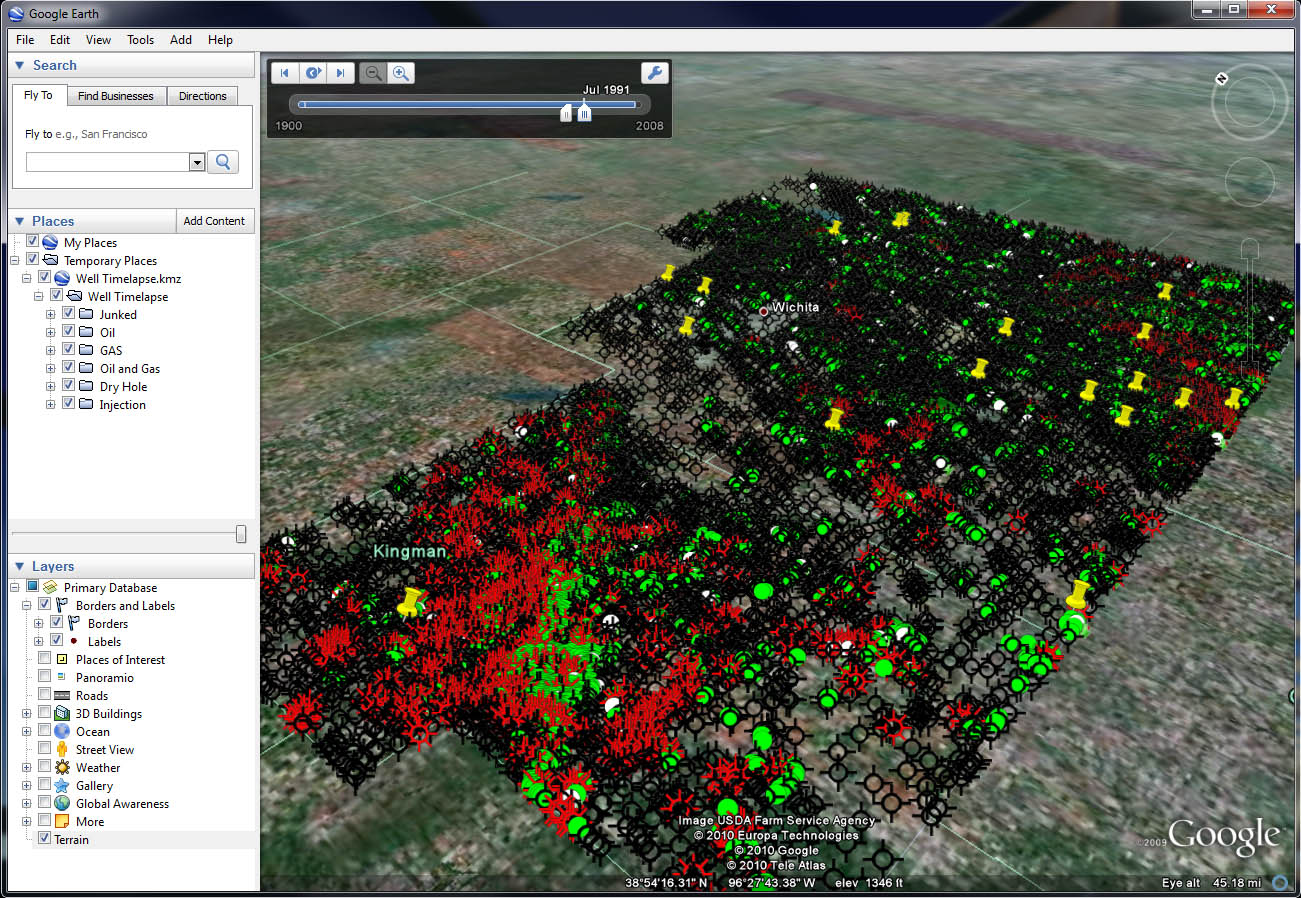Select the yellow pushpin near Kingman
Viewport: 1301px width, 898px height.
pos(408,601)
